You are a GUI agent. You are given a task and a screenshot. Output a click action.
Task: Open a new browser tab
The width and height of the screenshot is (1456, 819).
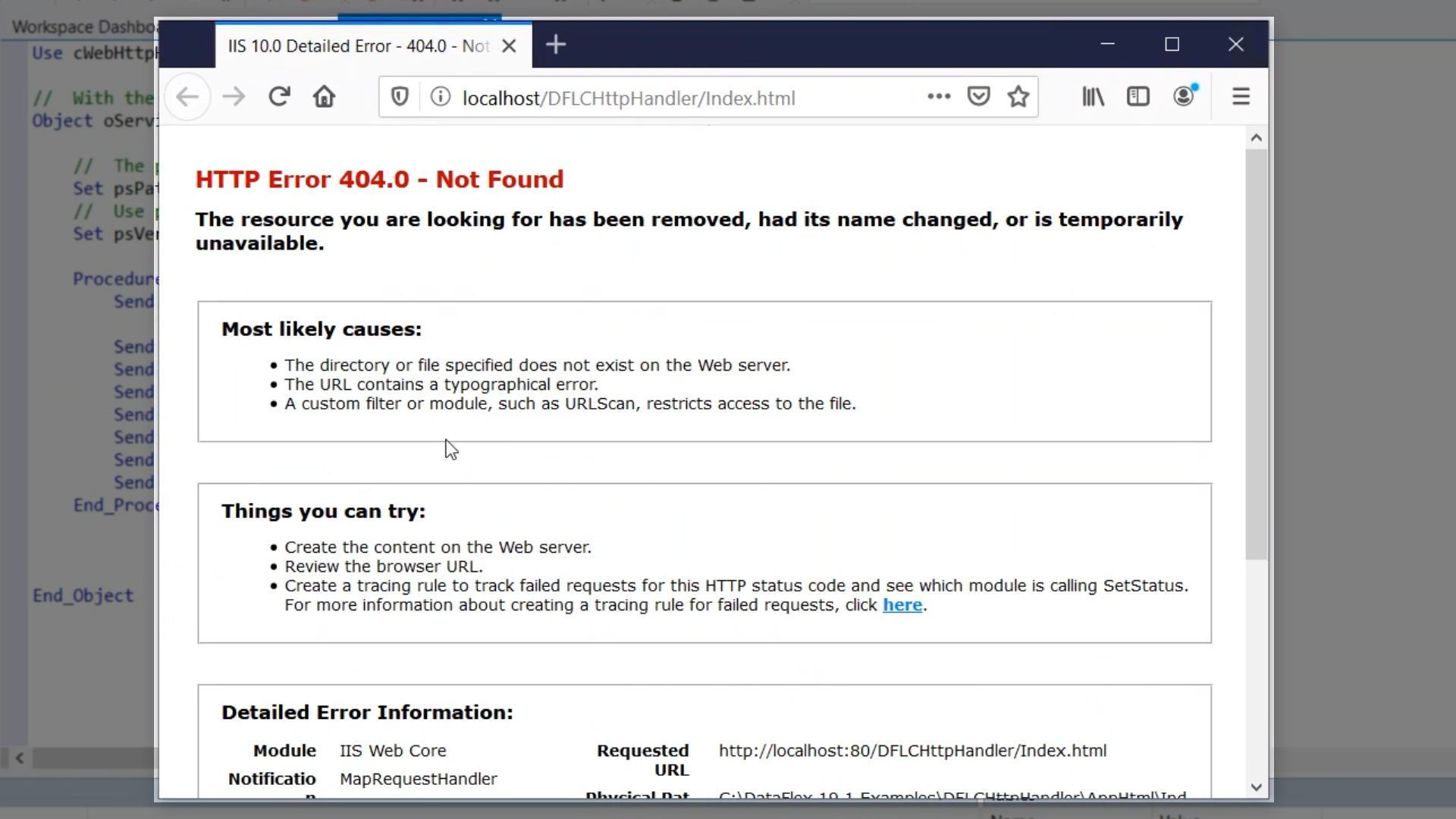556,45
